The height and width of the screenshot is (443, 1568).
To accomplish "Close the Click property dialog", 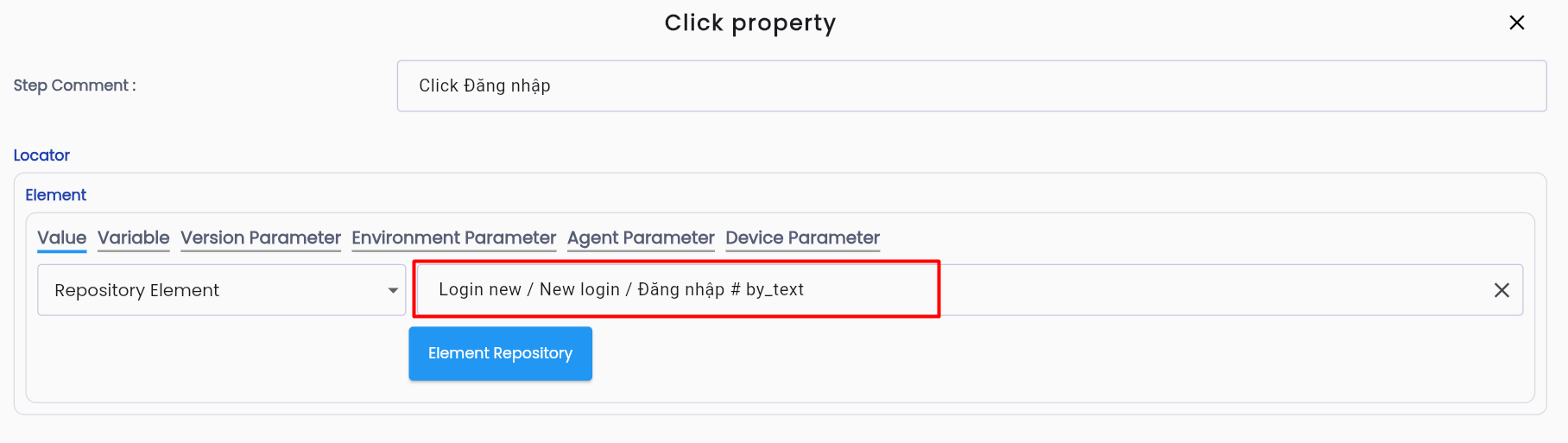I will [1517, 22].
